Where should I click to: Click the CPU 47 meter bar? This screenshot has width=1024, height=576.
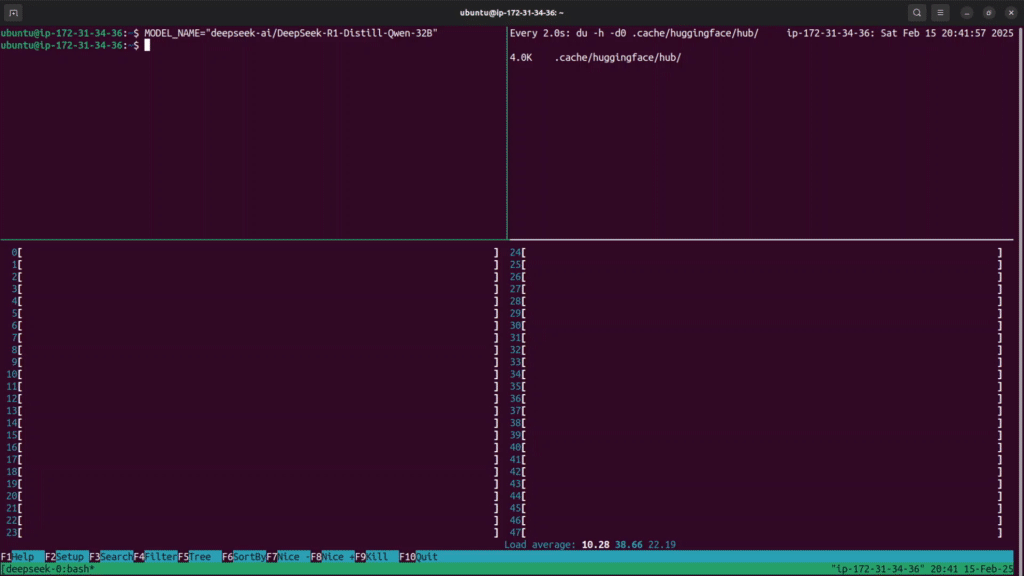pos(756,533)
